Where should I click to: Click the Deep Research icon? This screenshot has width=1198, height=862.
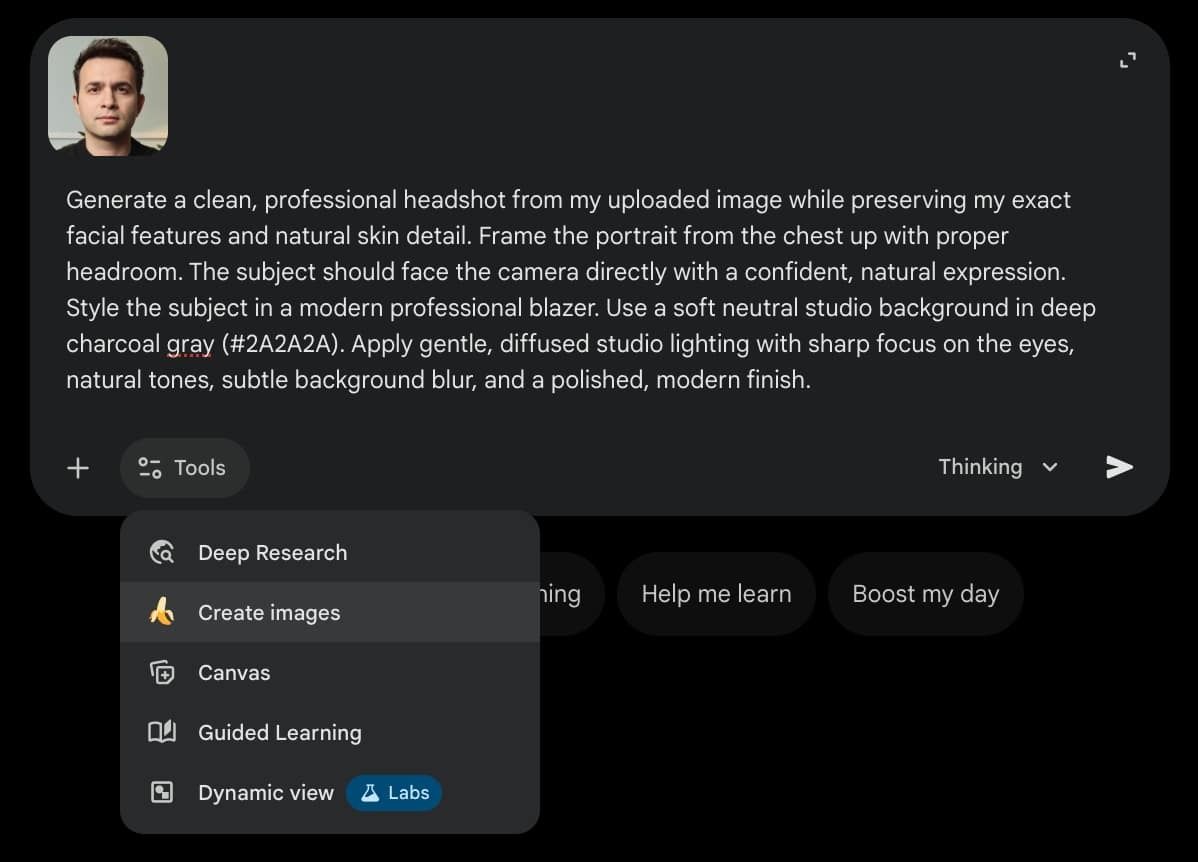(x=162, y=553)
